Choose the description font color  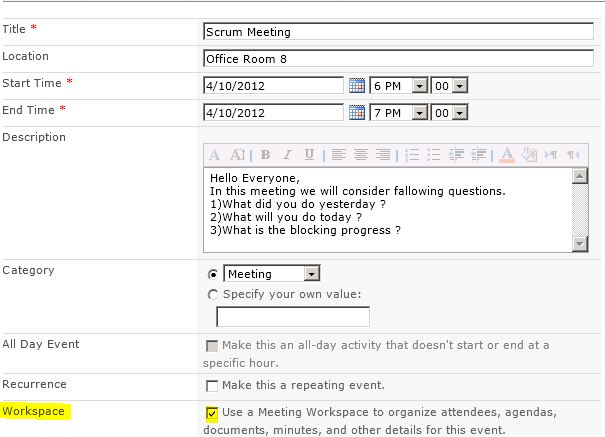[x=506, y=155]
